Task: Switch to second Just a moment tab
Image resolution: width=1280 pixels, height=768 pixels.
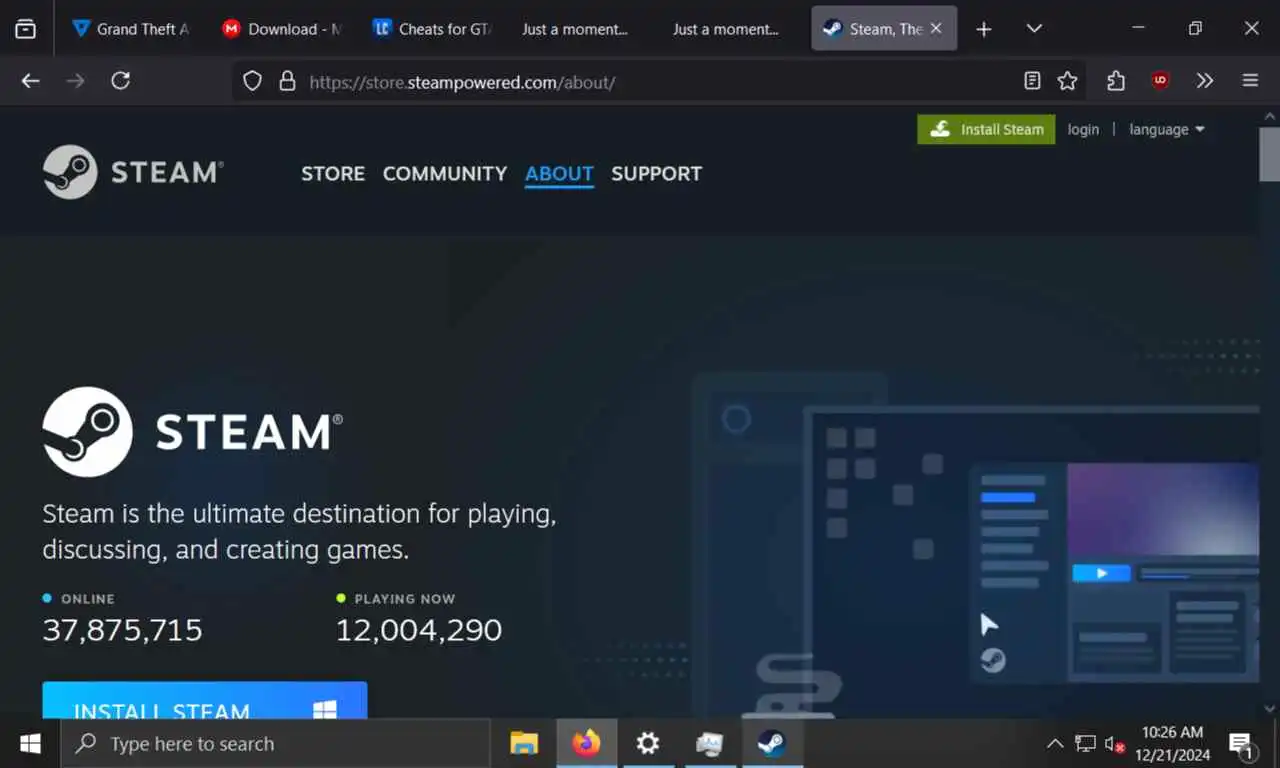Action: [x=726, y=29]
